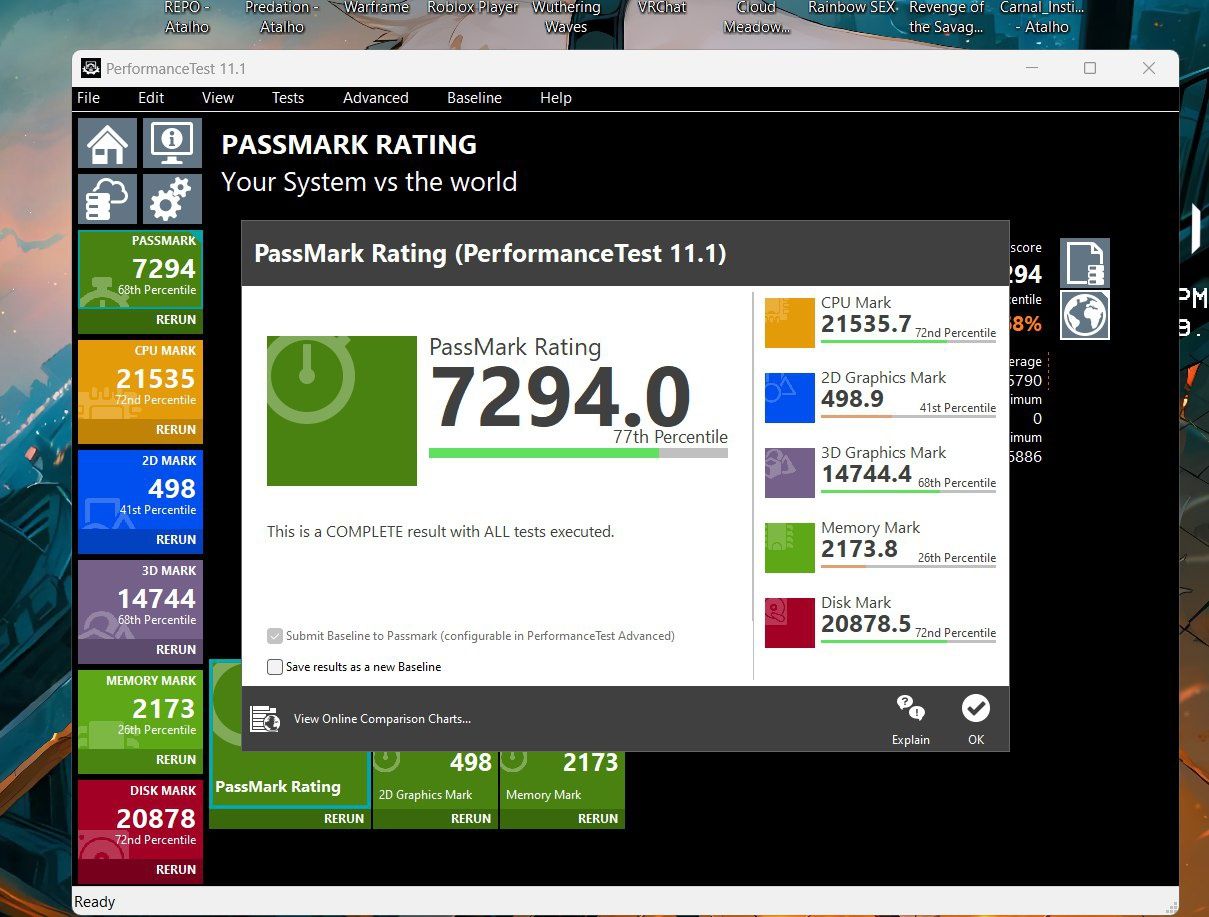1209x917 pixels.
Task: Rerun under bottom 2D Graphics Mark tile
Action: [471, 819]
